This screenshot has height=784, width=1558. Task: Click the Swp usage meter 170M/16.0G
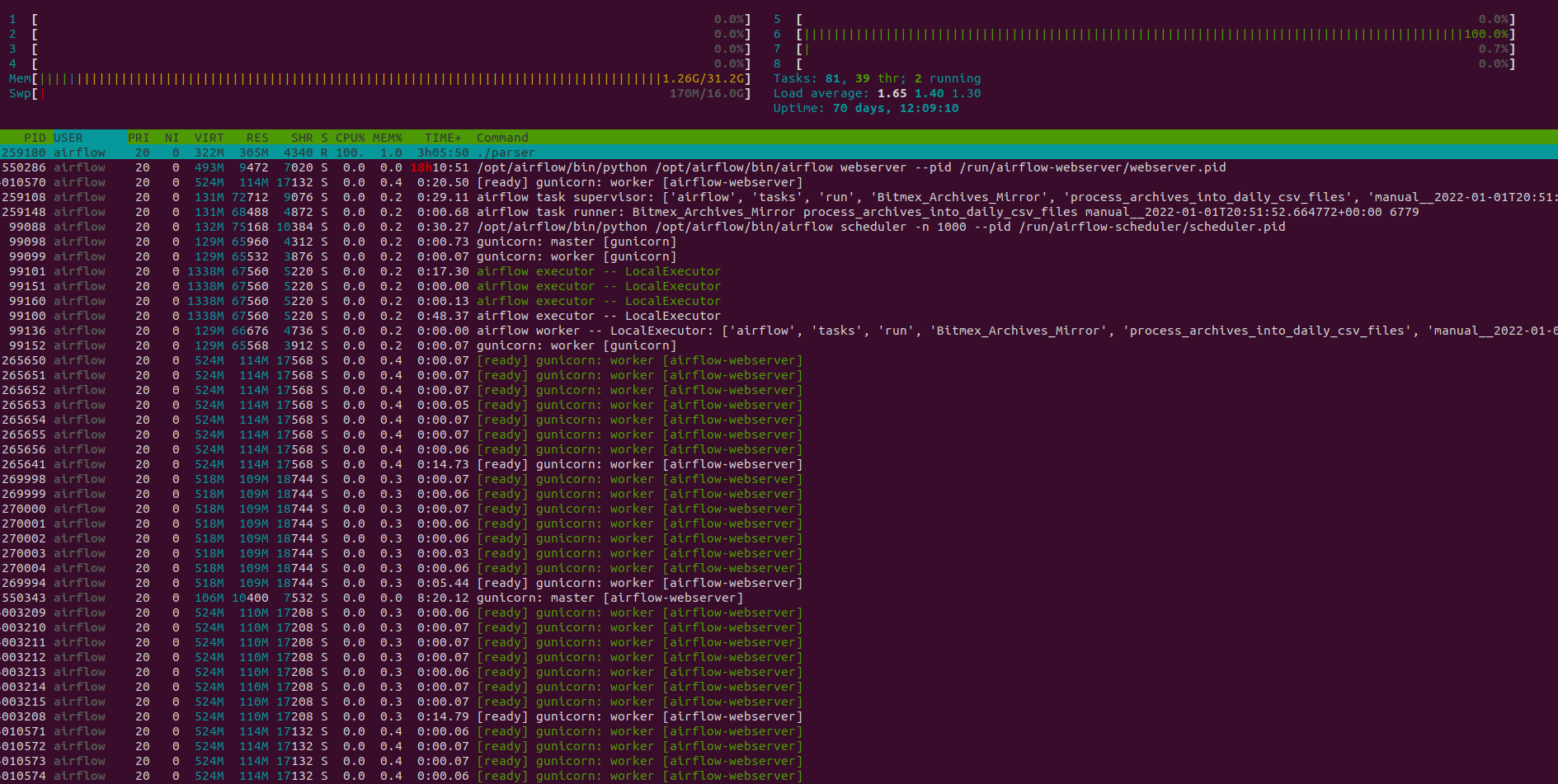pyautogui.click(x=379, y=93)
